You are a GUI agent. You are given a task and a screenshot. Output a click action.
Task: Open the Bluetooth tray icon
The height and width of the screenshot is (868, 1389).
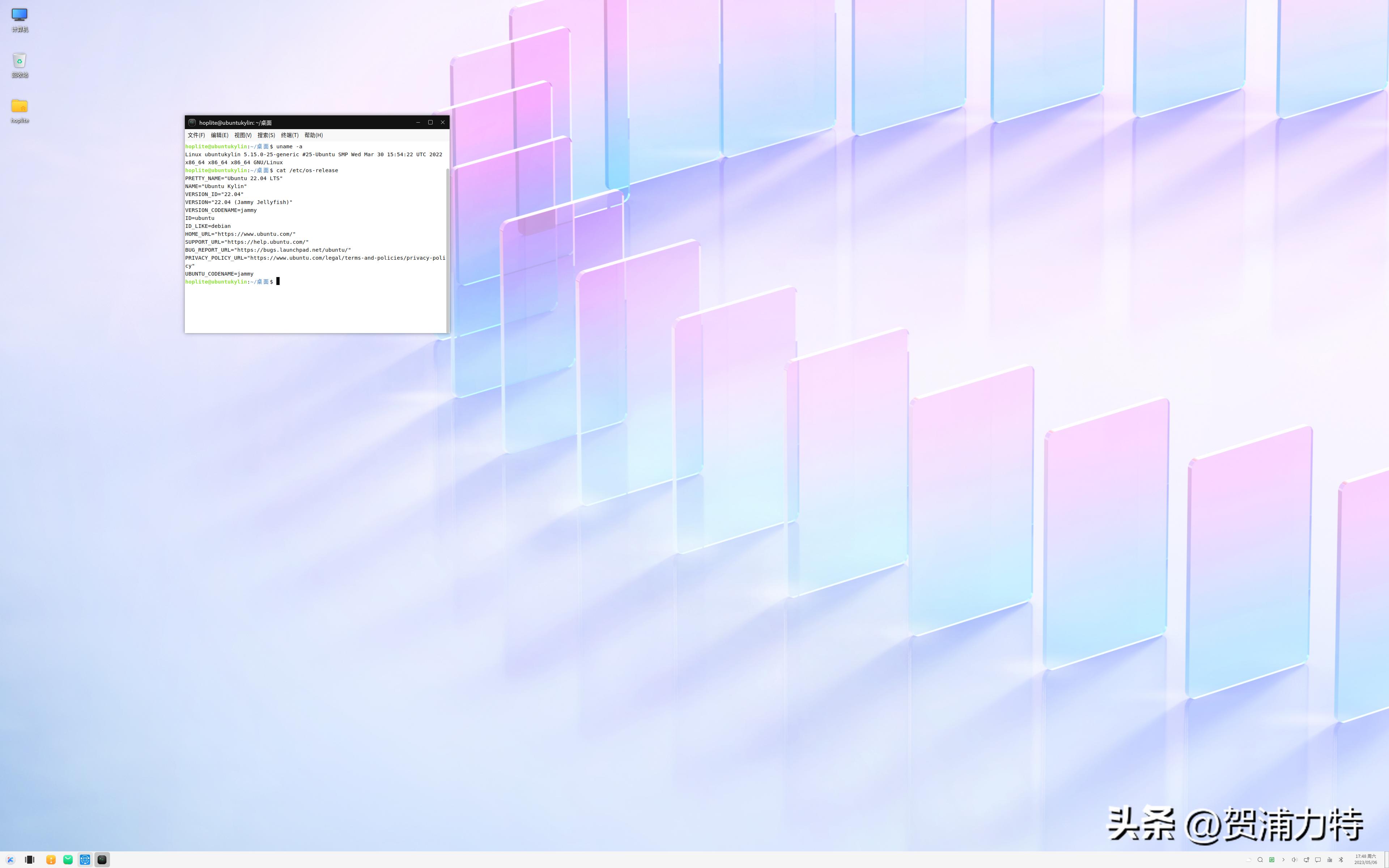(x=1341, y=860)
